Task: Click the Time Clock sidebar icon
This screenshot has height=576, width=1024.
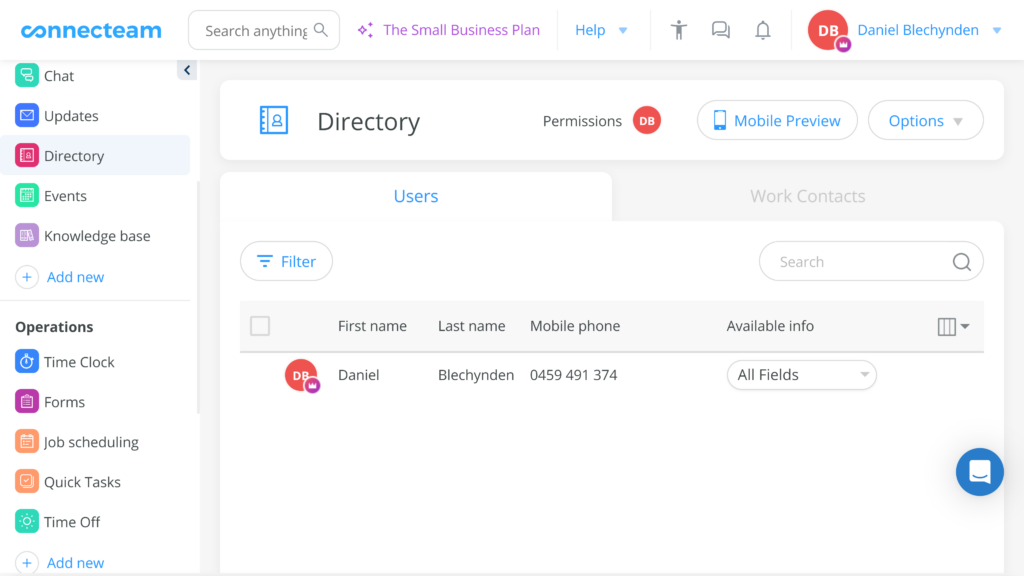Action: tap(27, 362)
